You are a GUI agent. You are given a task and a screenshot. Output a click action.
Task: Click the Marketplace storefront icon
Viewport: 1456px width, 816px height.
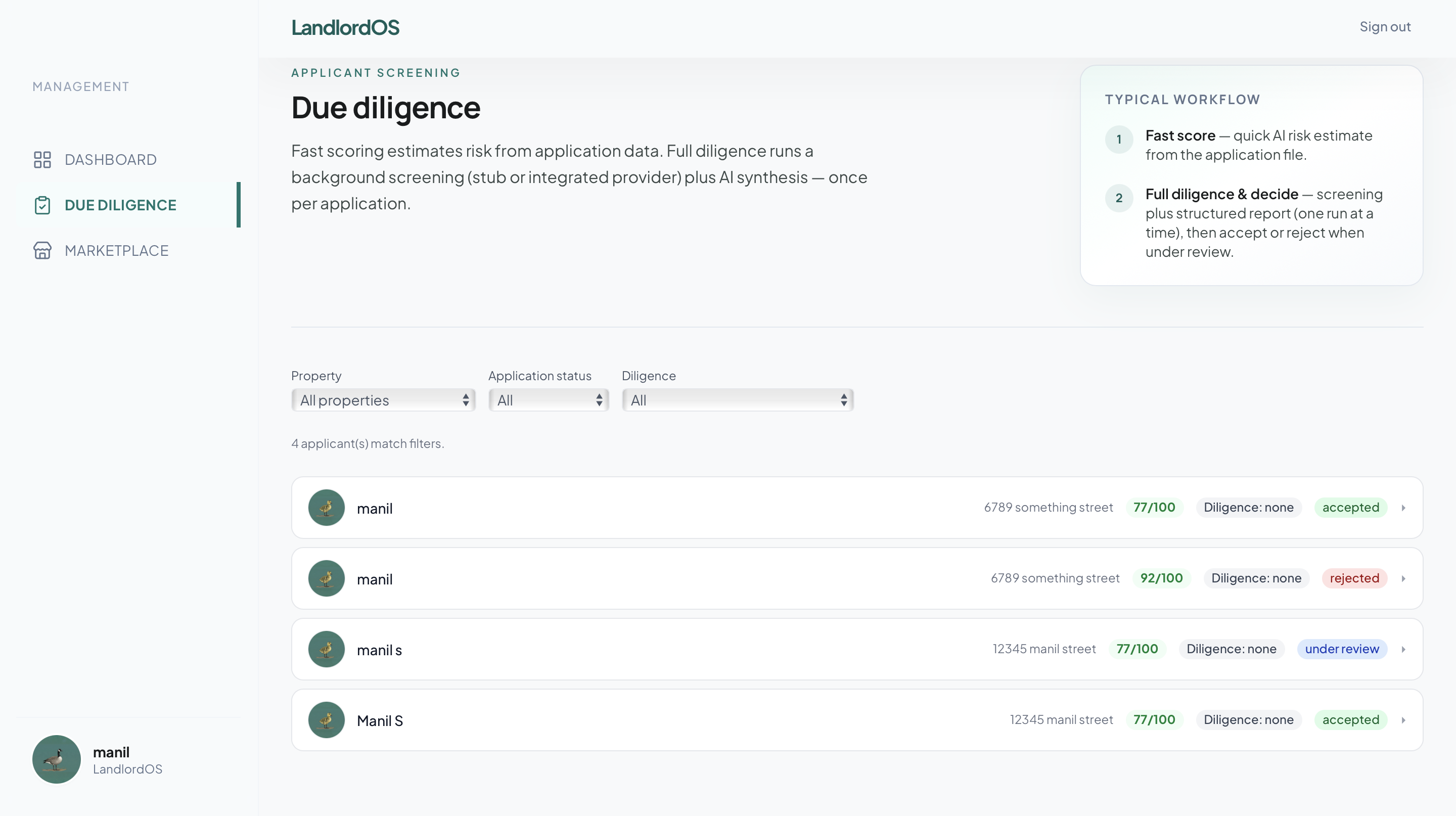[42, 250]
